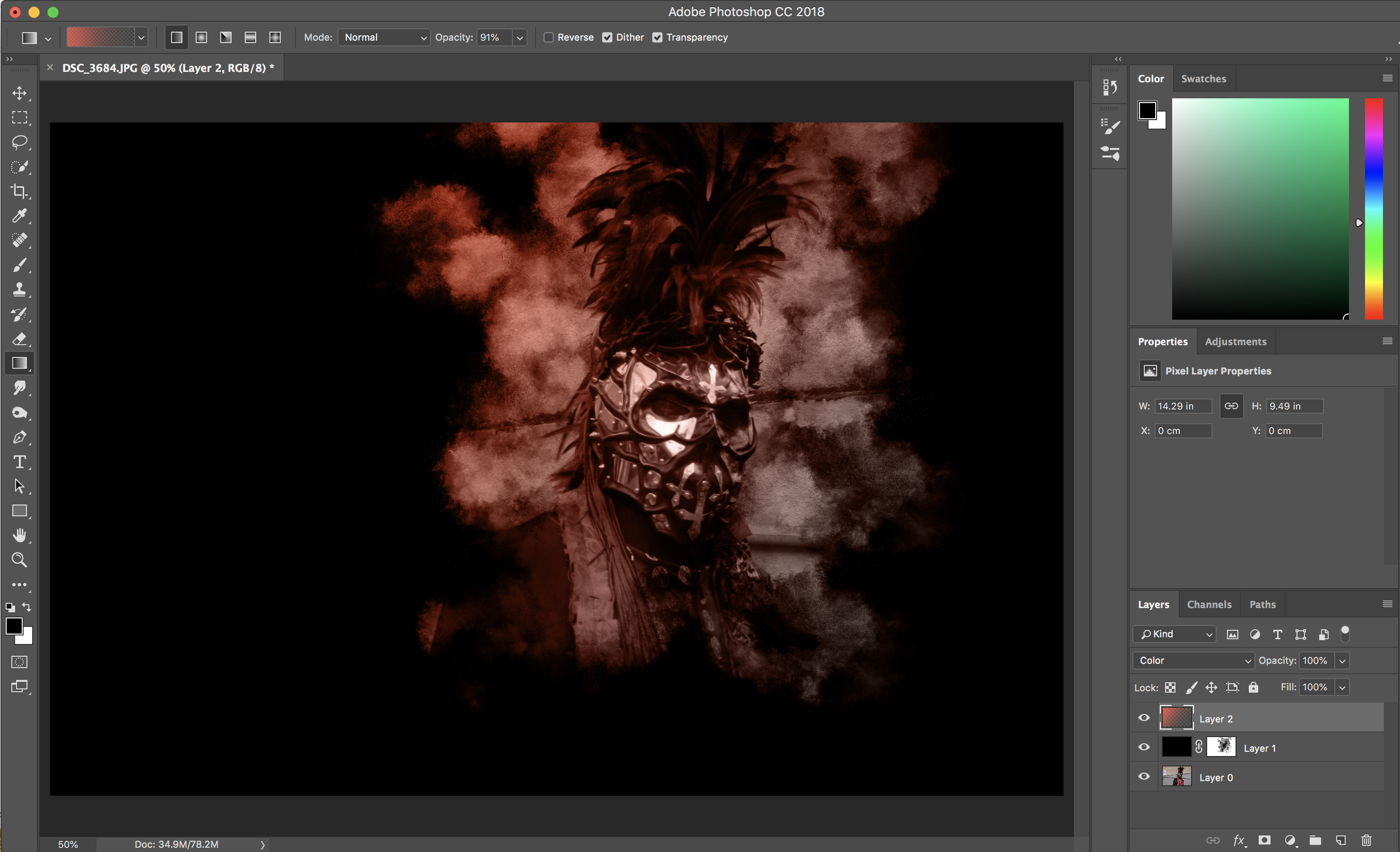
Task: Select the Lasso tool
Action: point(19,142)
